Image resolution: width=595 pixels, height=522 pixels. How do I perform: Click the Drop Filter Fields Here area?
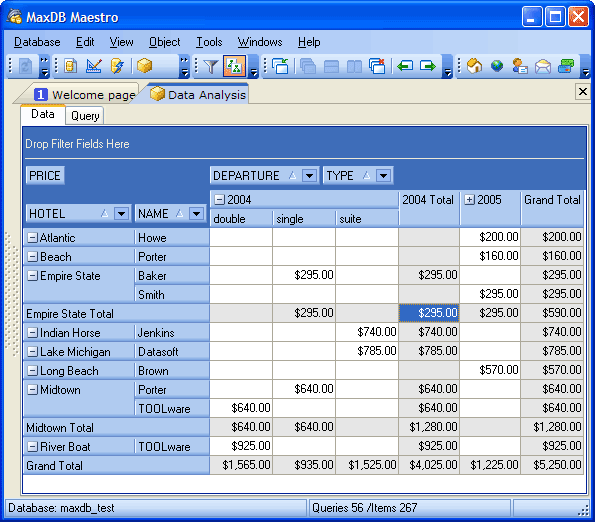304,144
